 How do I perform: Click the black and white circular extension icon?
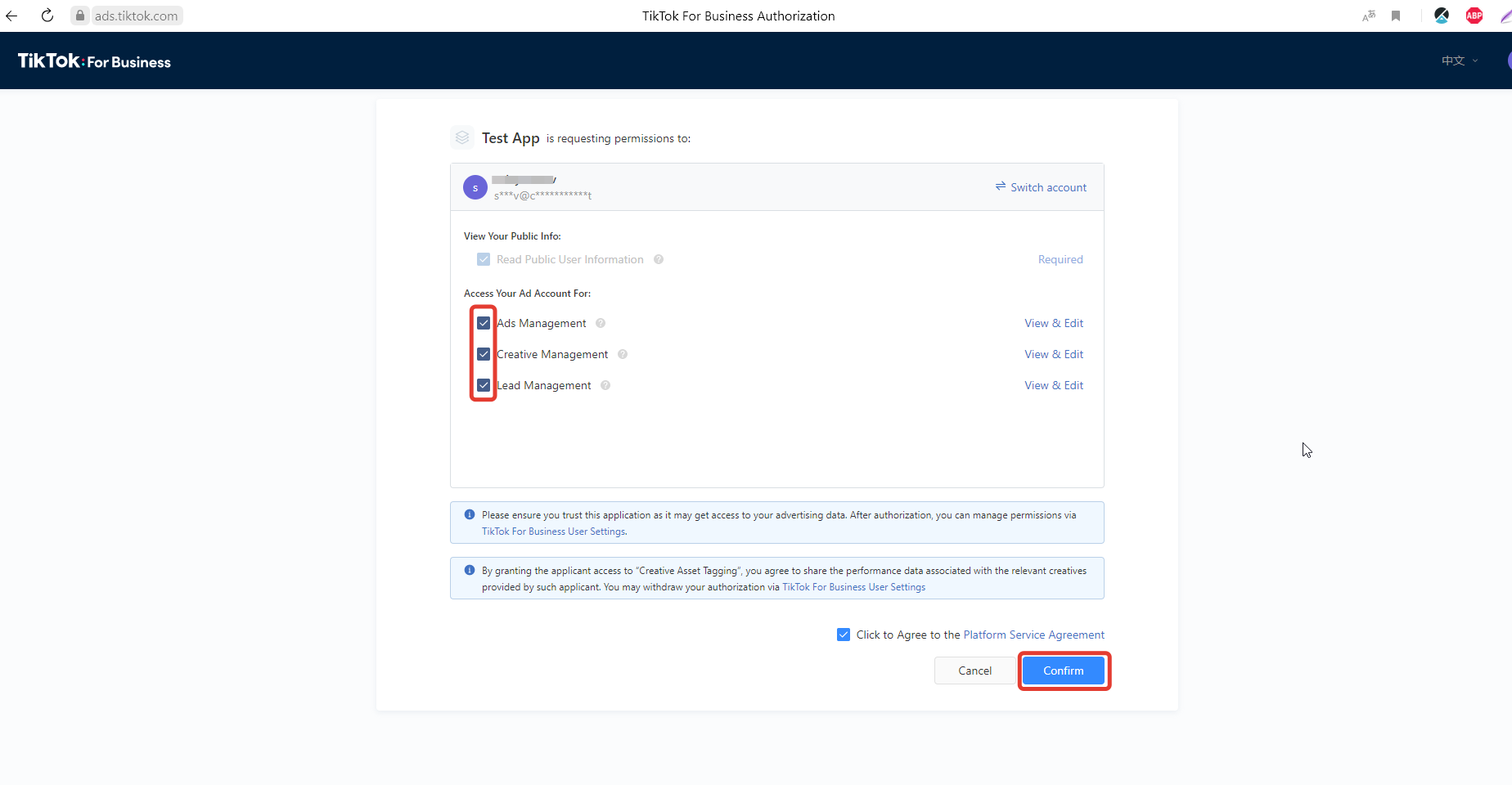[1442, 16]
